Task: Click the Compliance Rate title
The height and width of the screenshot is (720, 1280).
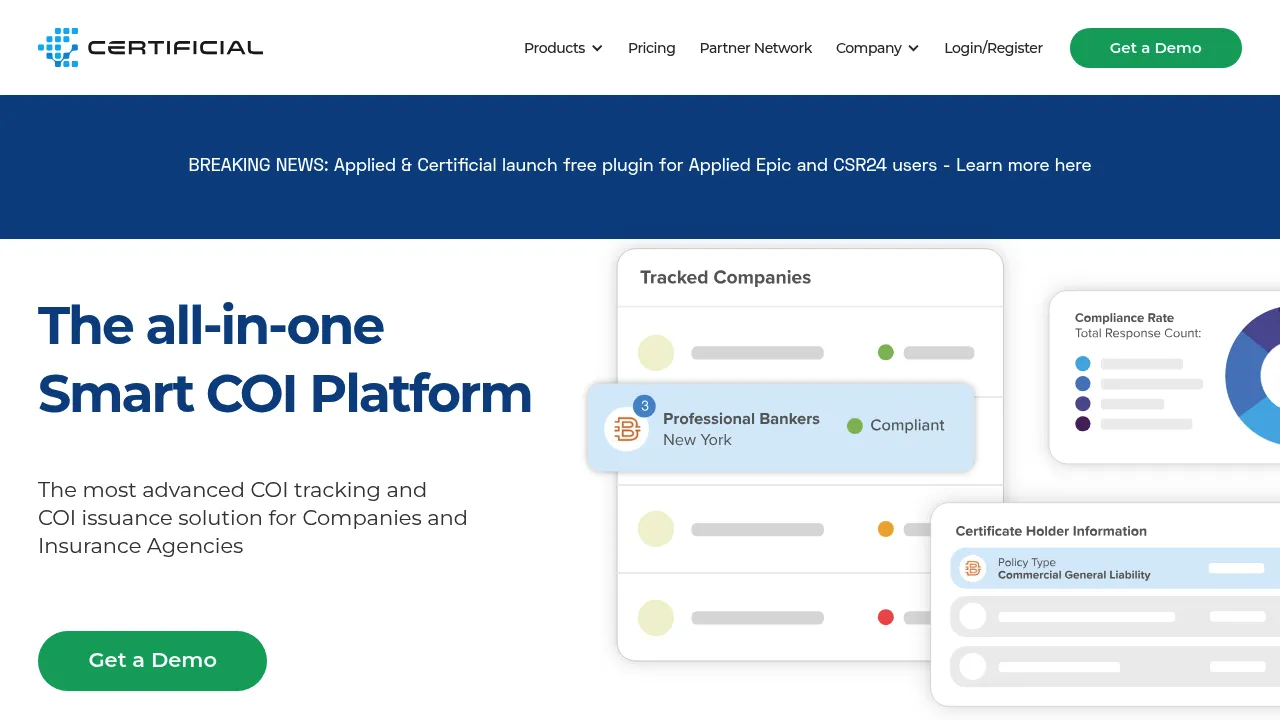Action: (x=1124, y=318)
